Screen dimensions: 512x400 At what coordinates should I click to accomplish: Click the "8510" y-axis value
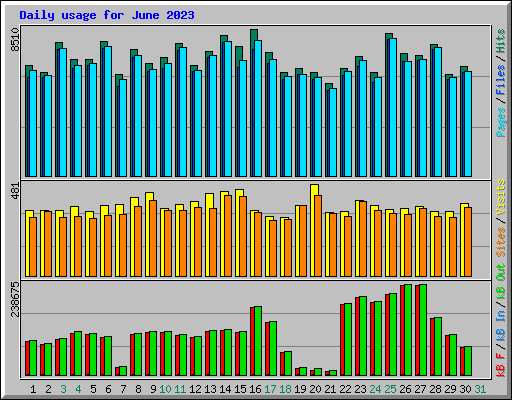click(15, 40)
